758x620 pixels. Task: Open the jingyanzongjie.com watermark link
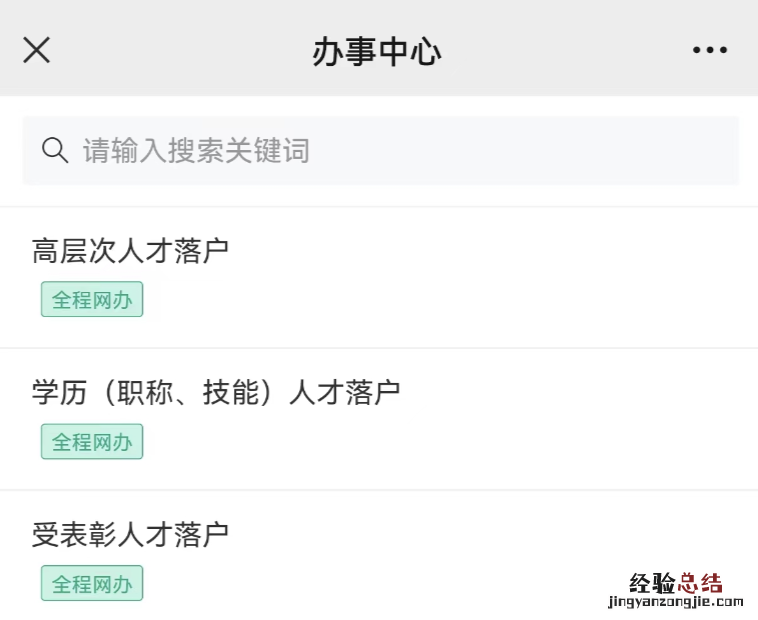[x=674, y=602]
